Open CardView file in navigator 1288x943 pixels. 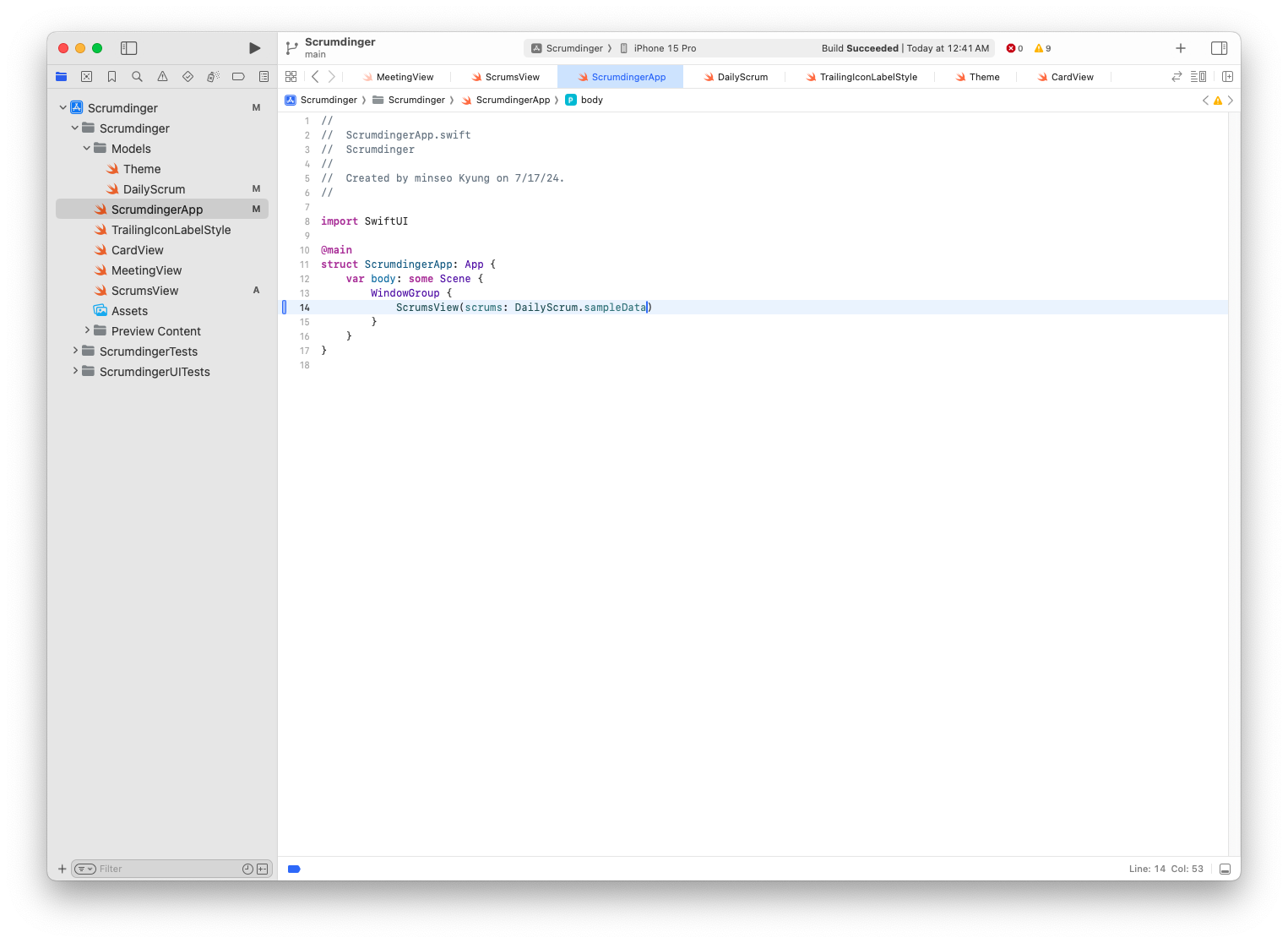[162, 250]
